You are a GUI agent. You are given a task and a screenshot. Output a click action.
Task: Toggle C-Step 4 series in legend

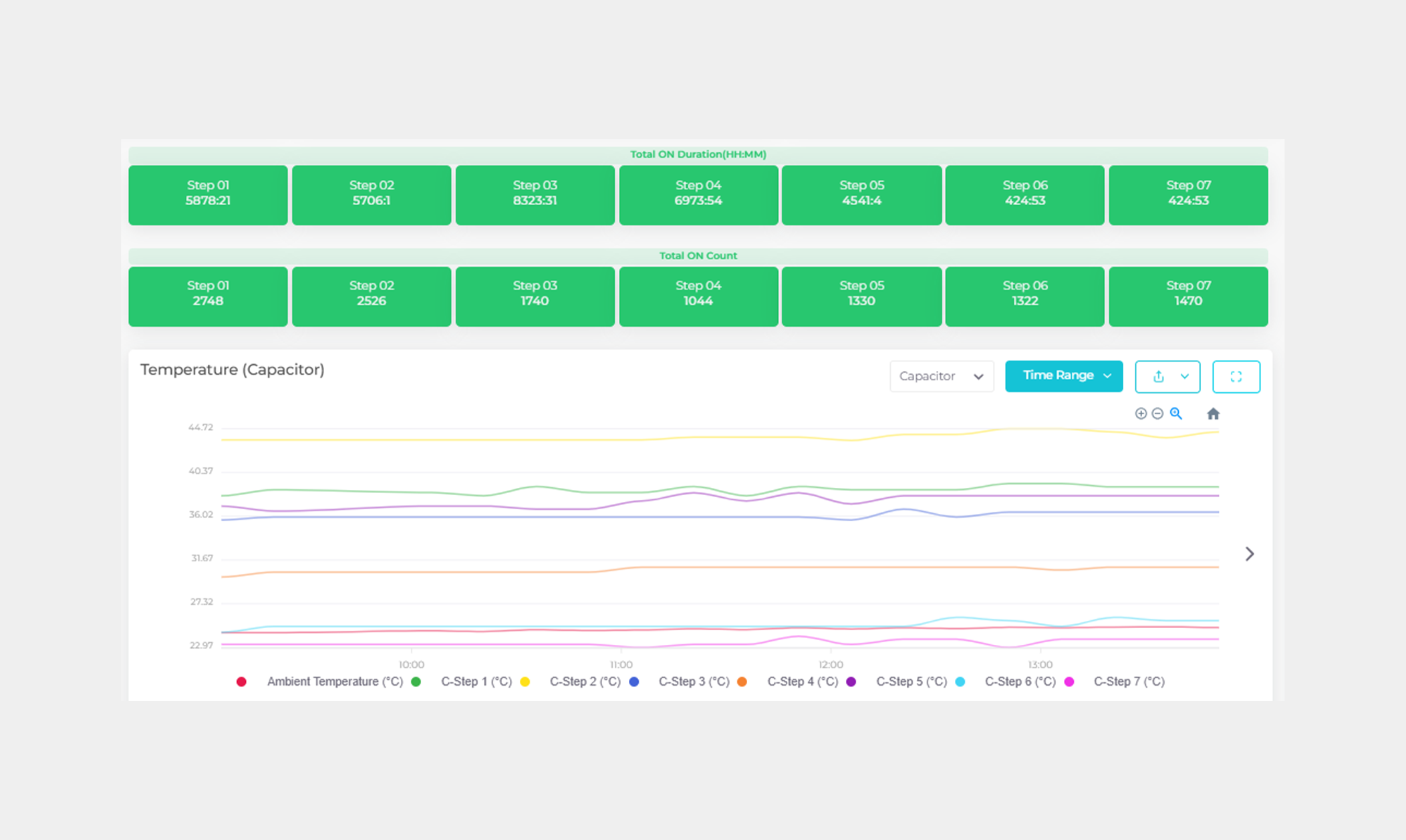tap(802, 682)
